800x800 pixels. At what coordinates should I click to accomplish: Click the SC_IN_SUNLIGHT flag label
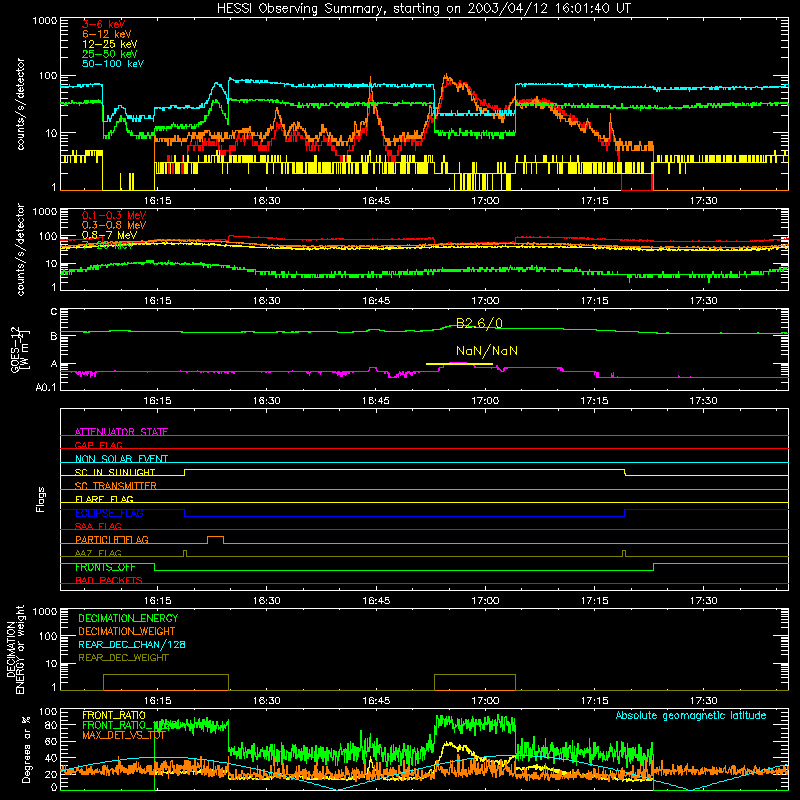(x=115, y=472)
